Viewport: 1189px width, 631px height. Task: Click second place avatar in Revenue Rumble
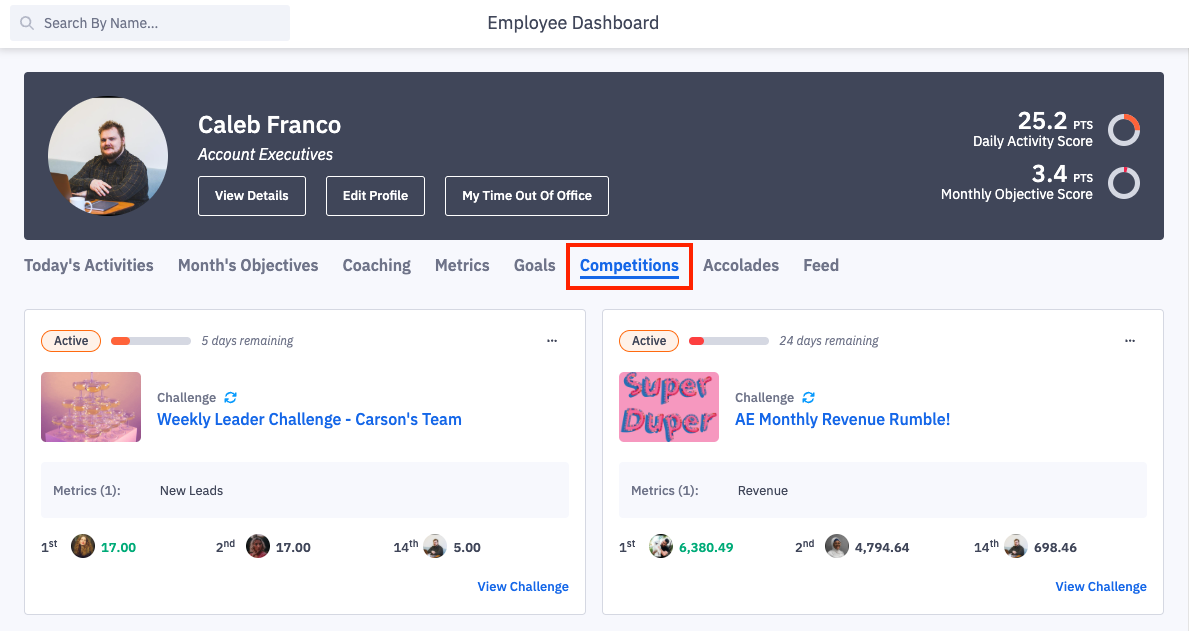pyautogui.click(x=837, y=546)
